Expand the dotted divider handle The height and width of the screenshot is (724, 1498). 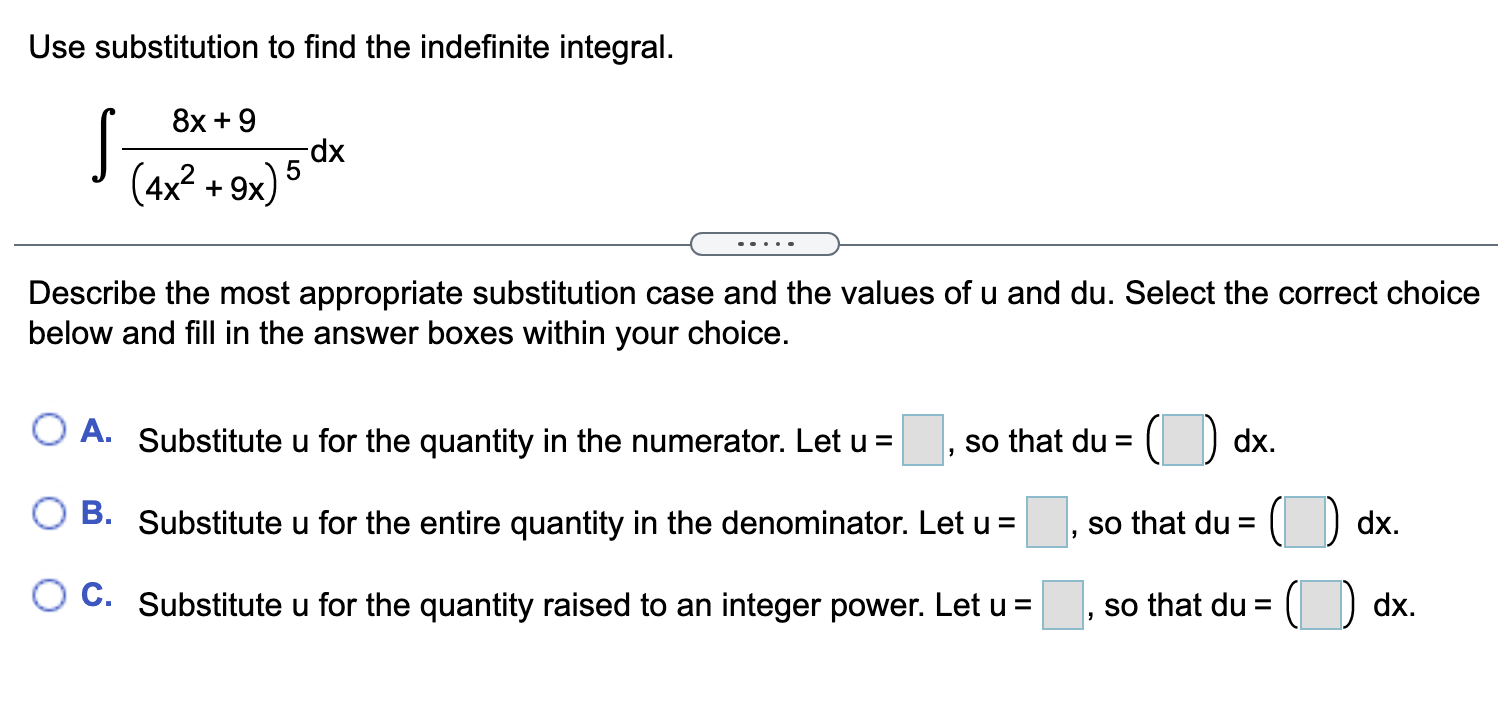[x=765, y=242]
